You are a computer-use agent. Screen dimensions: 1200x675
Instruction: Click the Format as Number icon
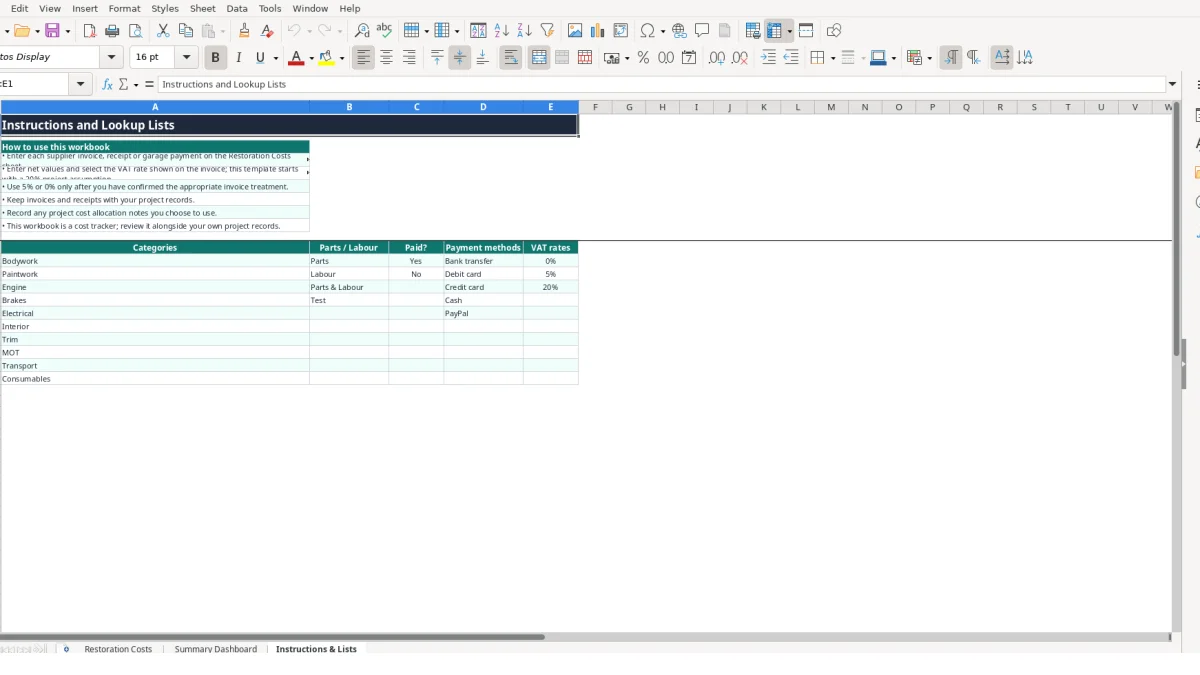(x=666, y=58)
